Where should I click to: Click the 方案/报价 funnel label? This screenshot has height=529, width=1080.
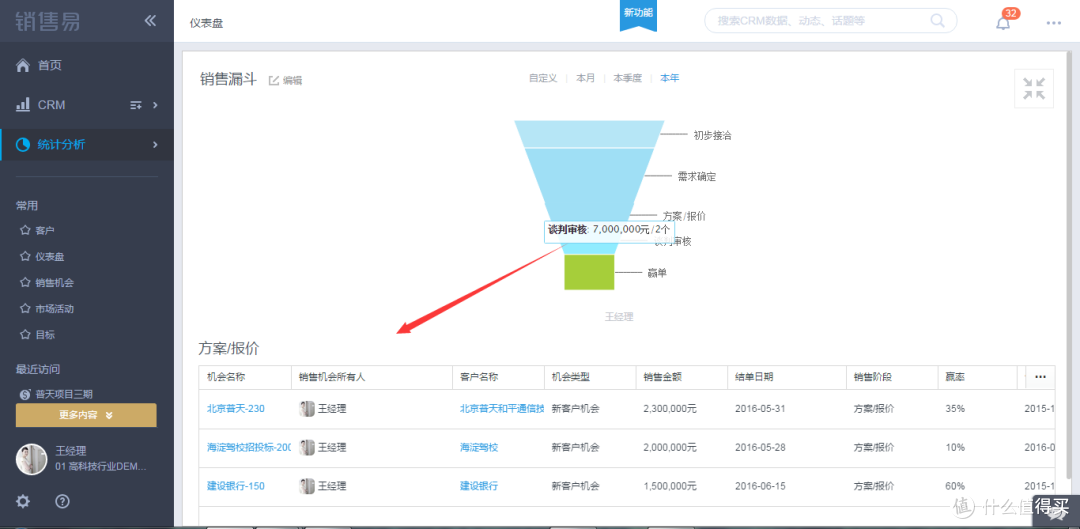tap(684, 216)
